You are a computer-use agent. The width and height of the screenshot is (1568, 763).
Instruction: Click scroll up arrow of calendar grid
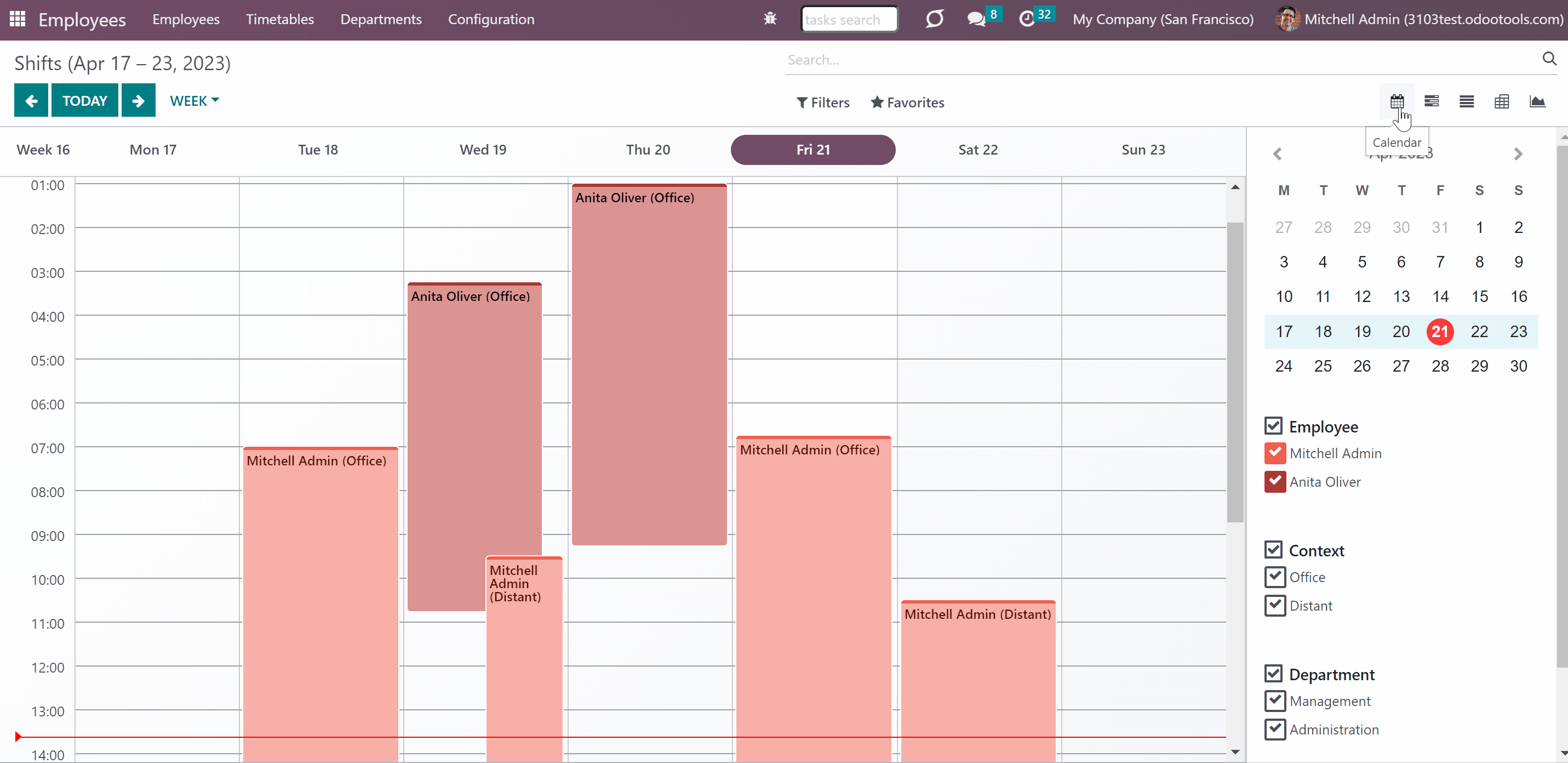point(1235,187)
